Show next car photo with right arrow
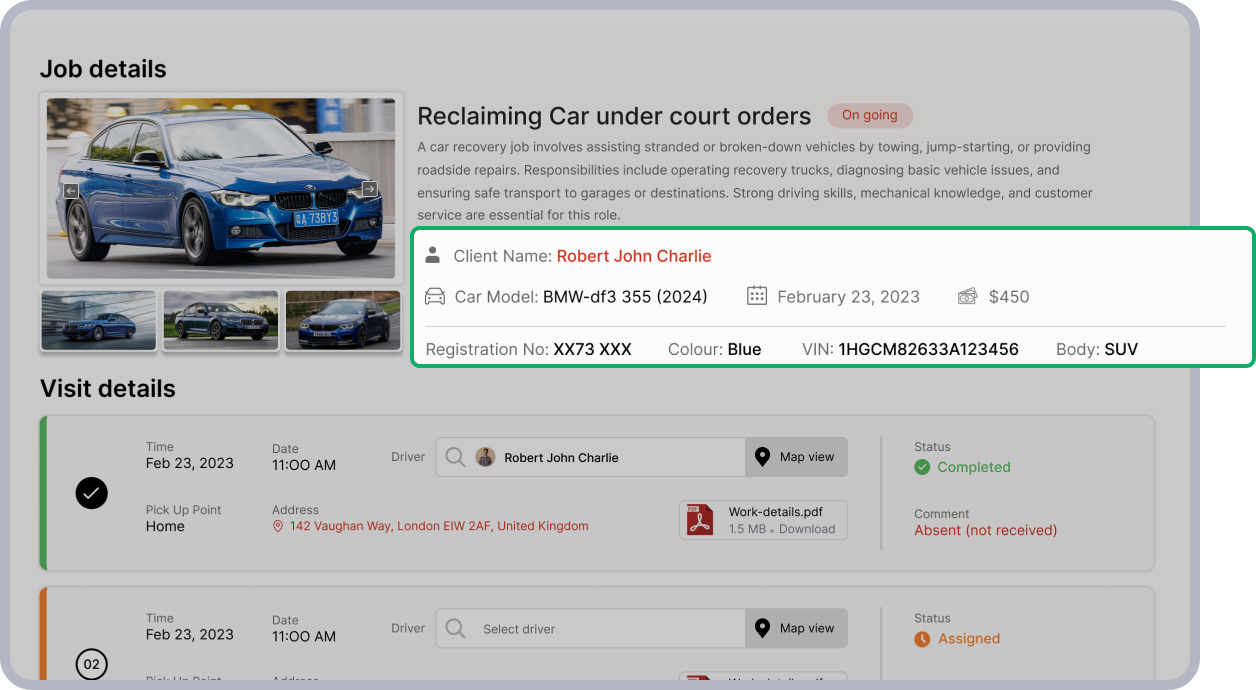Screen dimensions: 1256x690 [369, 189]
